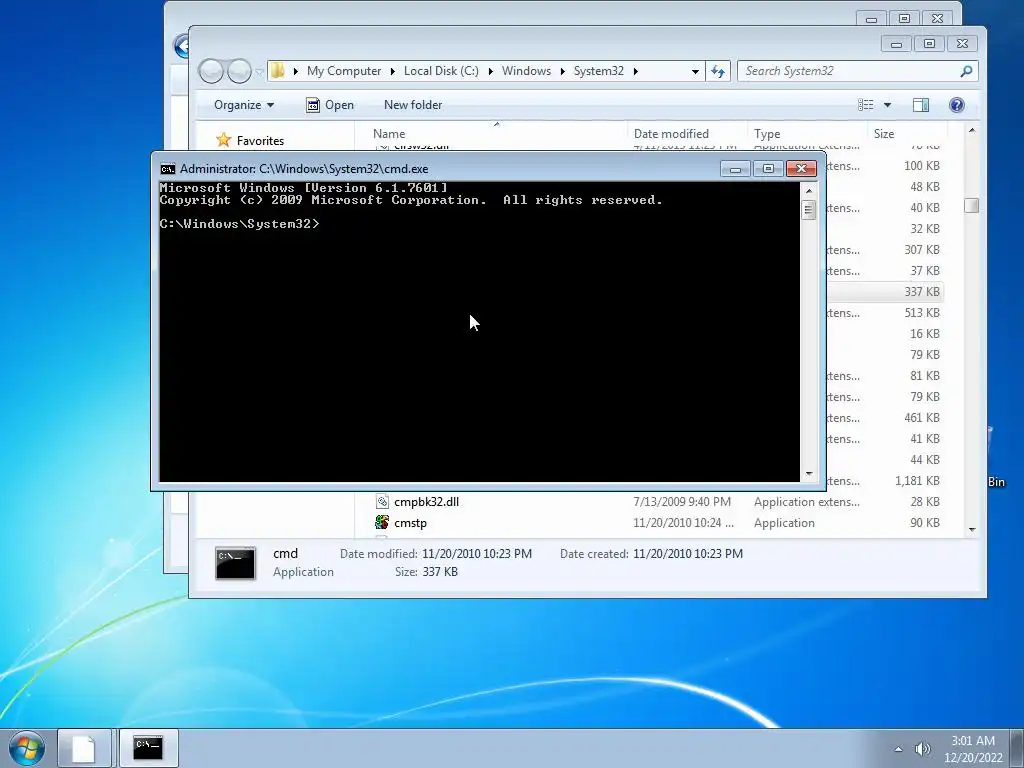The height and width of the screenshot is (768, 1024).
Task: Click the Explorer file list scrollbar thumb
Action: [x=972, y=206]
